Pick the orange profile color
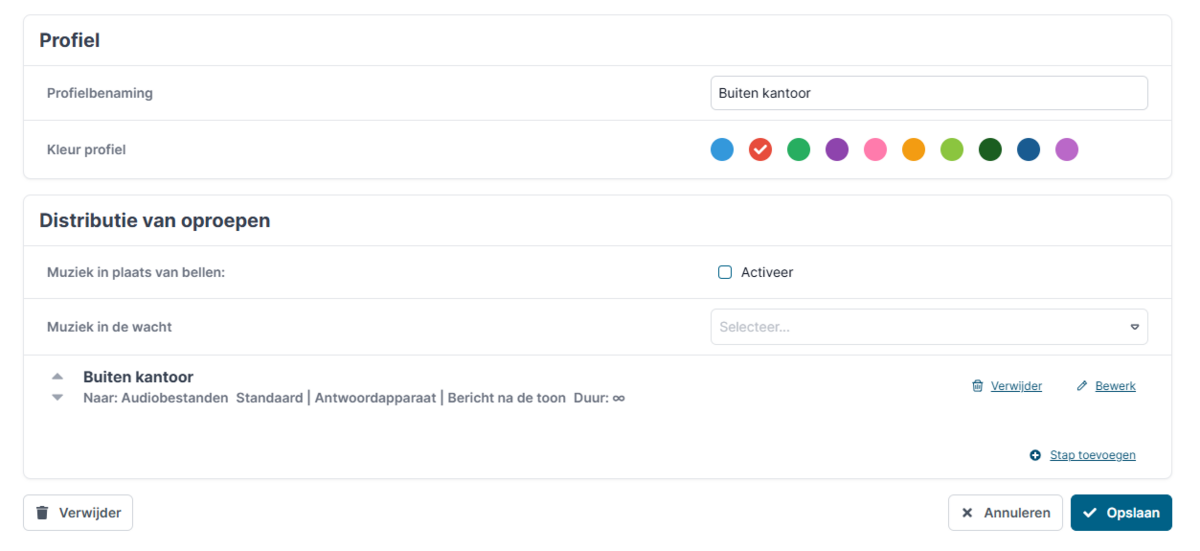Image resolution: width=1200 pixels, height=551 pixels. point(913,150)
